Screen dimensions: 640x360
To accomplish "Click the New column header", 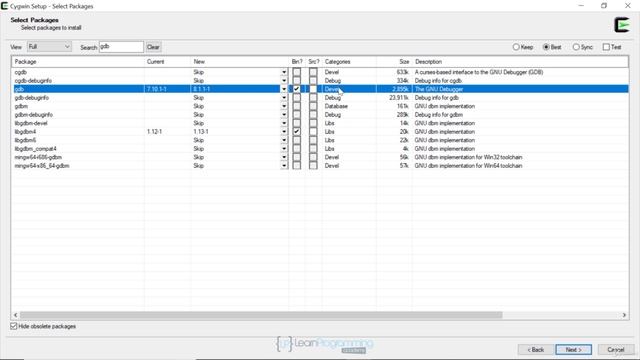I will click(x=240, y=62).
